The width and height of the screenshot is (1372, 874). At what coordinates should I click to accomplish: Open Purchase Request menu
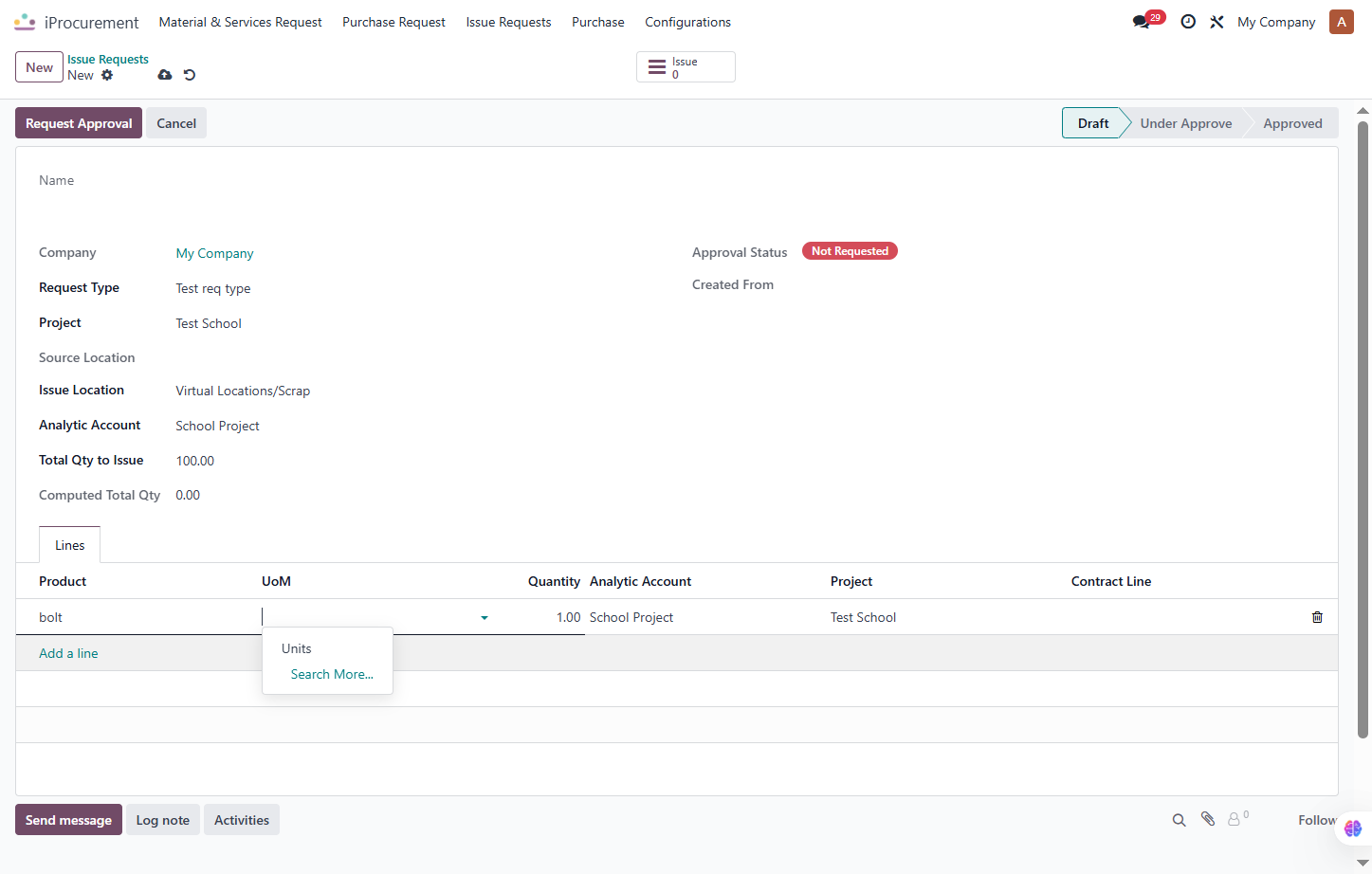coord(393,22)
